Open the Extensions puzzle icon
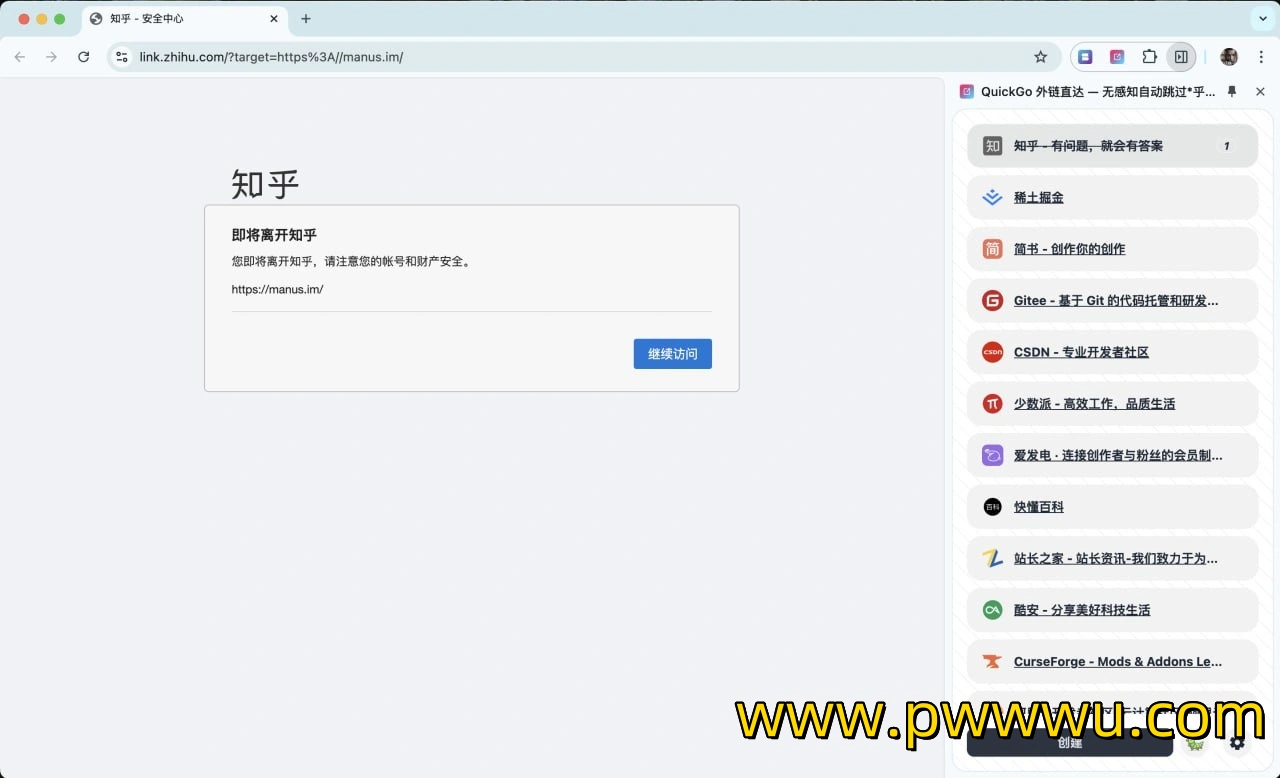Image resolution: width=1280 pixels, height=778 pixels. [1150, 57]
